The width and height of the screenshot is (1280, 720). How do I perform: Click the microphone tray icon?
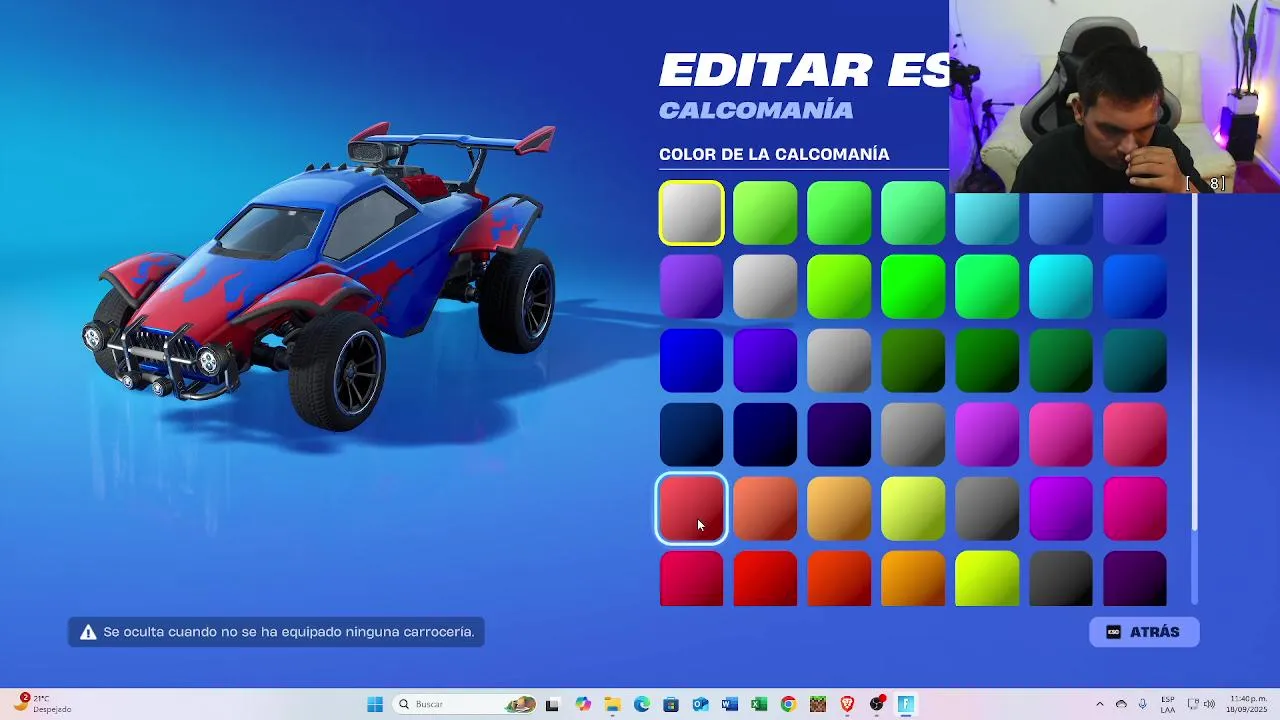pyautogui.click(x=1142, y=704)
